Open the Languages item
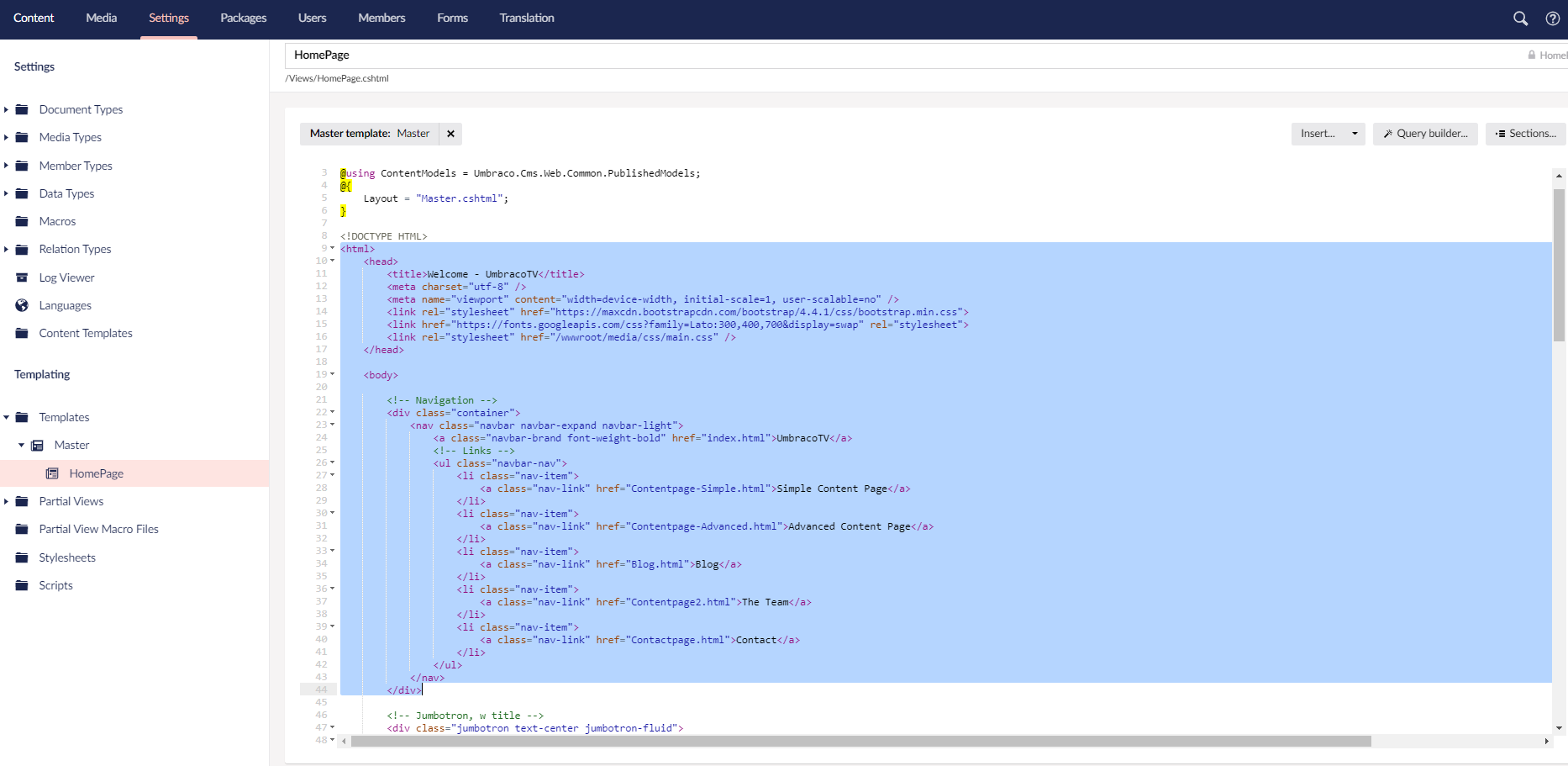Image resolution: width=1568 pixels, height=766 pixels. [66, 305]
